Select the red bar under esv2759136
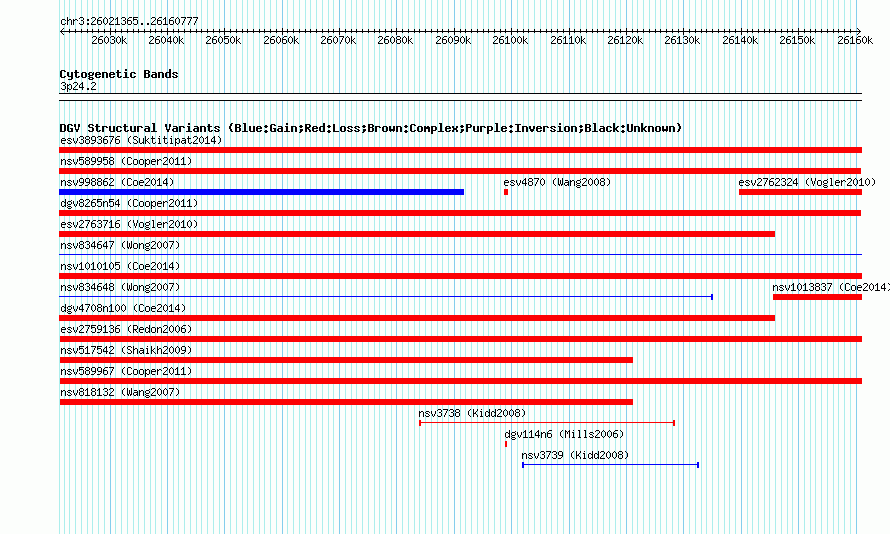Screen dimensions: 890x534 pos(460,339)
